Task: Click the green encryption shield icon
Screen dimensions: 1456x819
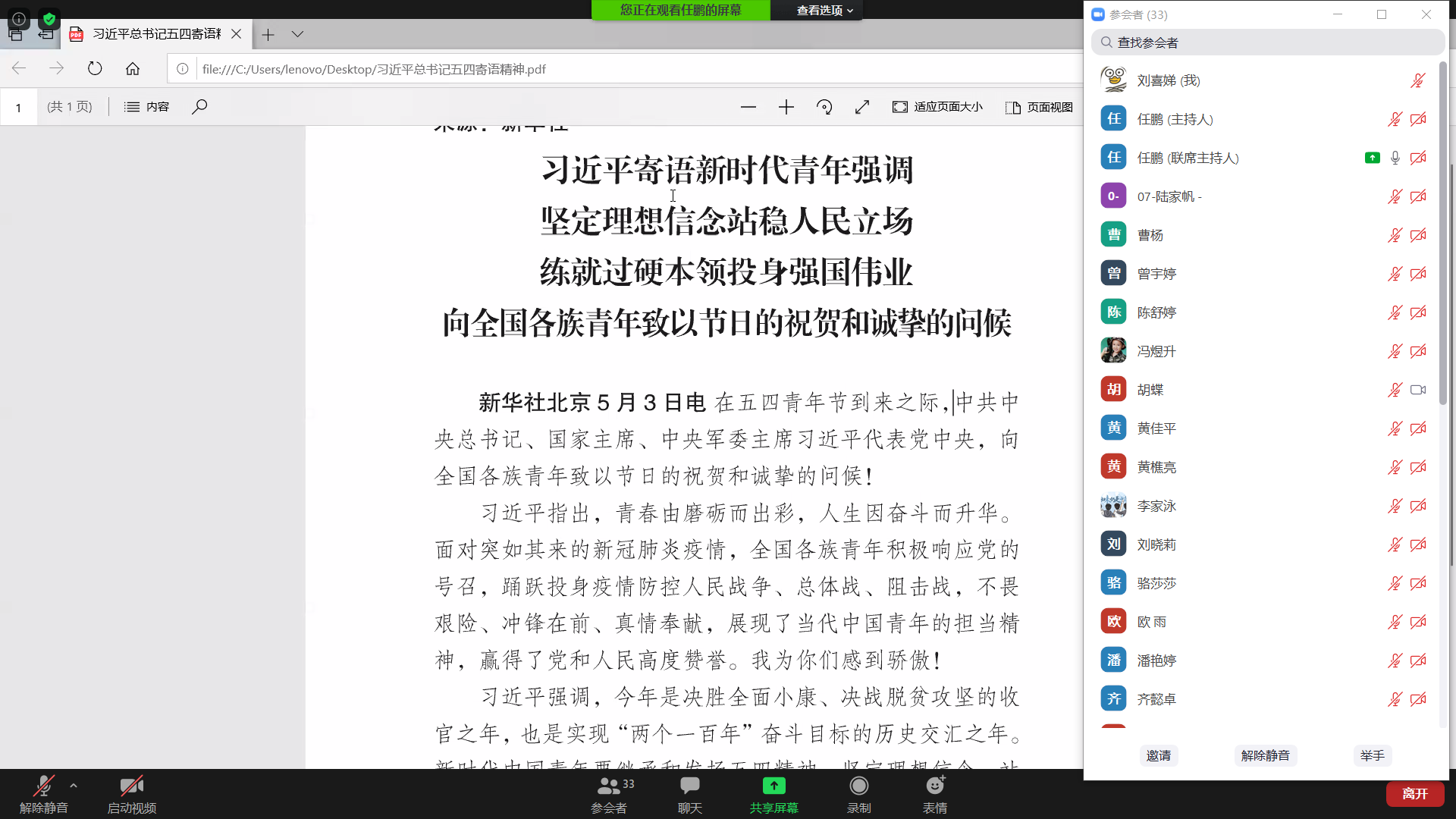Action: (x=49, y=18)
